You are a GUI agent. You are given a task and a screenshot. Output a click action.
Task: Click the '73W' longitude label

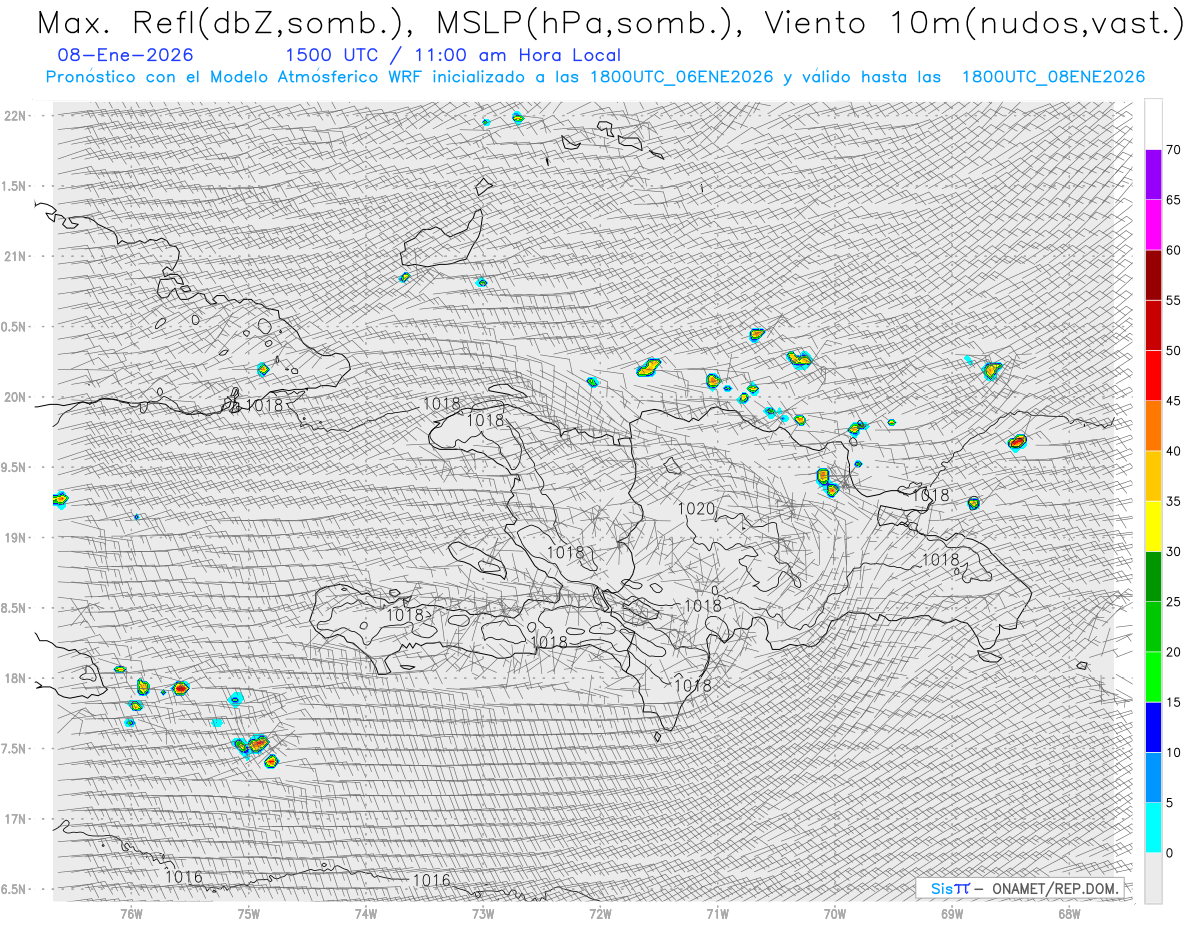[483, 912]
